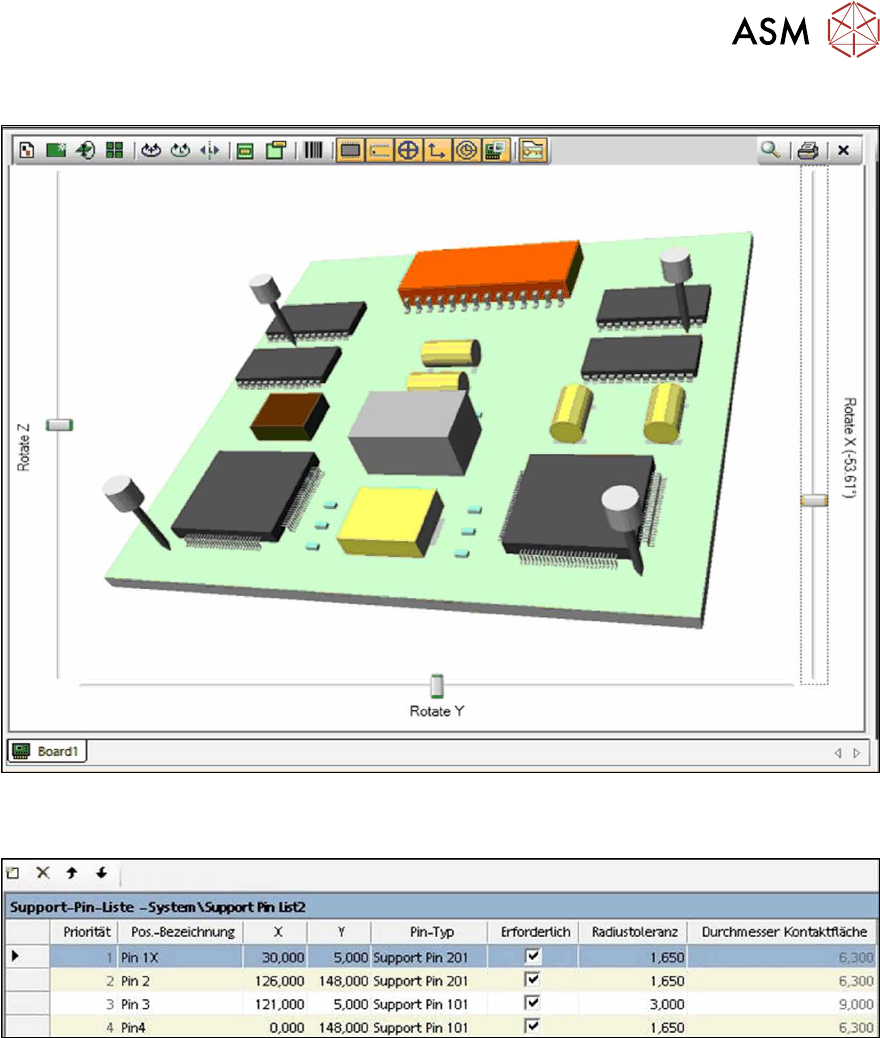
Task: Click 'Support Pin 101' in Pin 3 row
Action: point(420,1004)
